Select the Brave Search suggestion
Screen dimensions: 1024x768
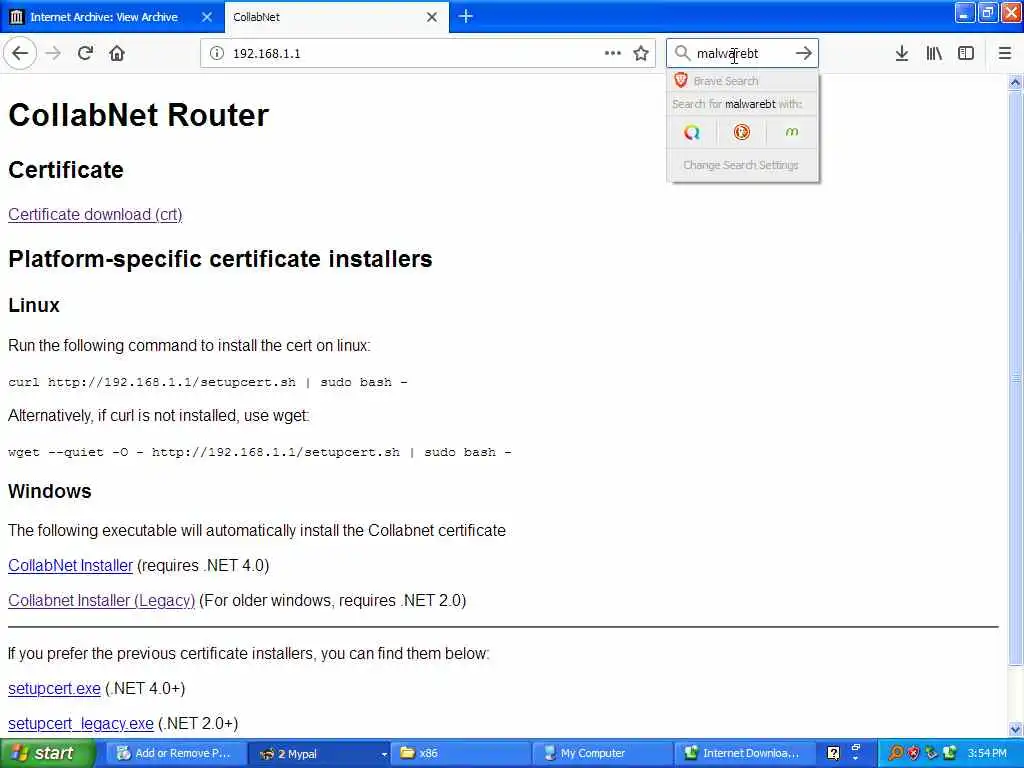[x=743, y=81]
